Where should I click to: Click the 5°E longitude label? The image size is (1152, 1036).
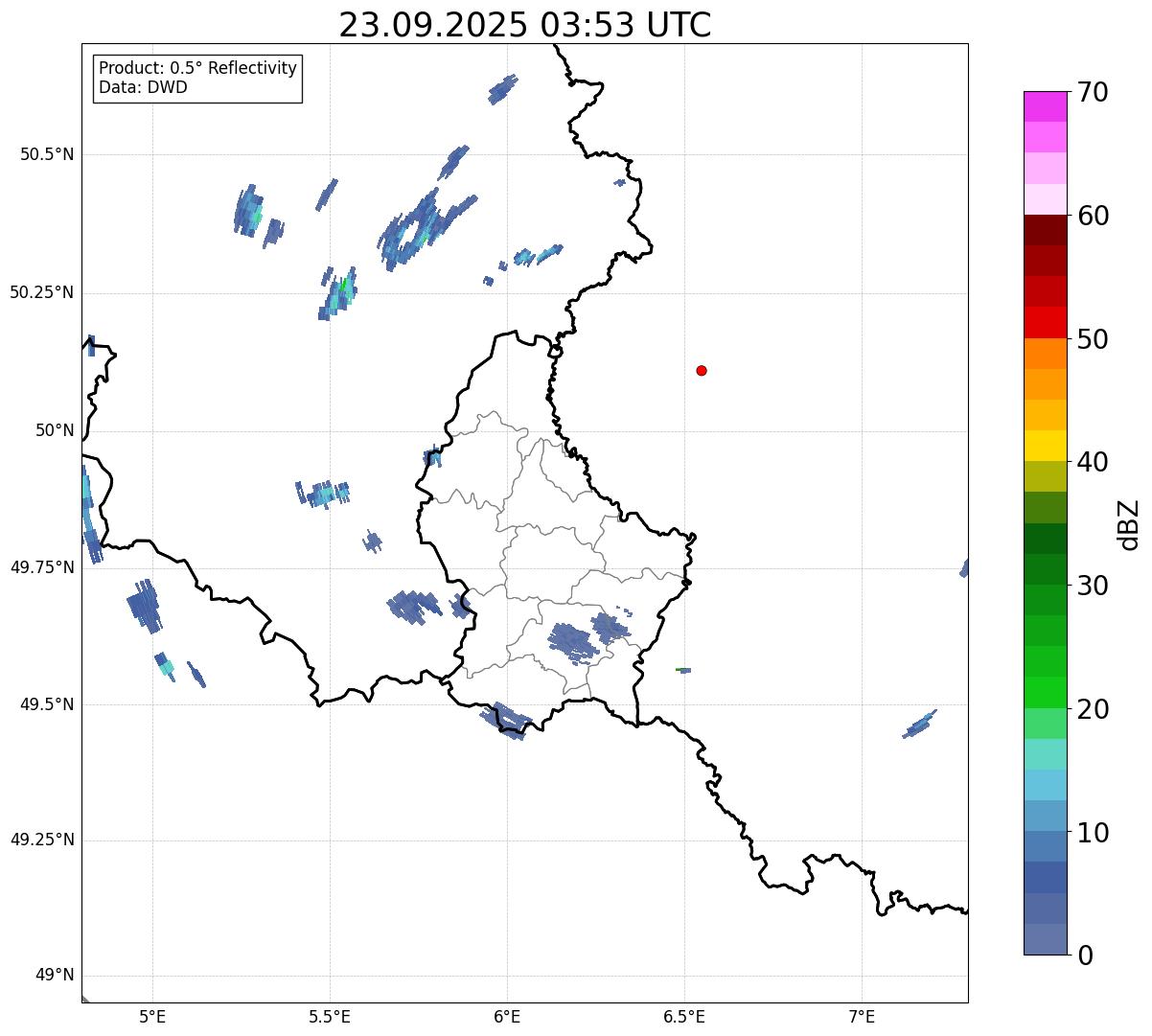[x=152, y=1017]
